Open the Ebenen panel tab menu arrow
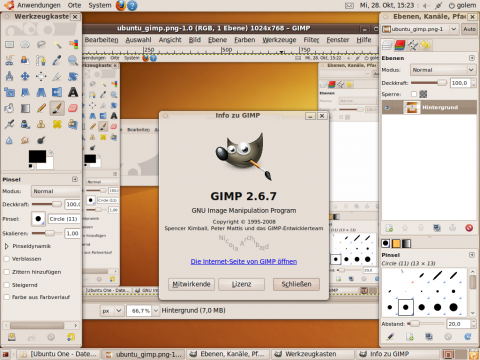Image resolution: width=480 pixels, height=360 pixels. click(472, 58)
